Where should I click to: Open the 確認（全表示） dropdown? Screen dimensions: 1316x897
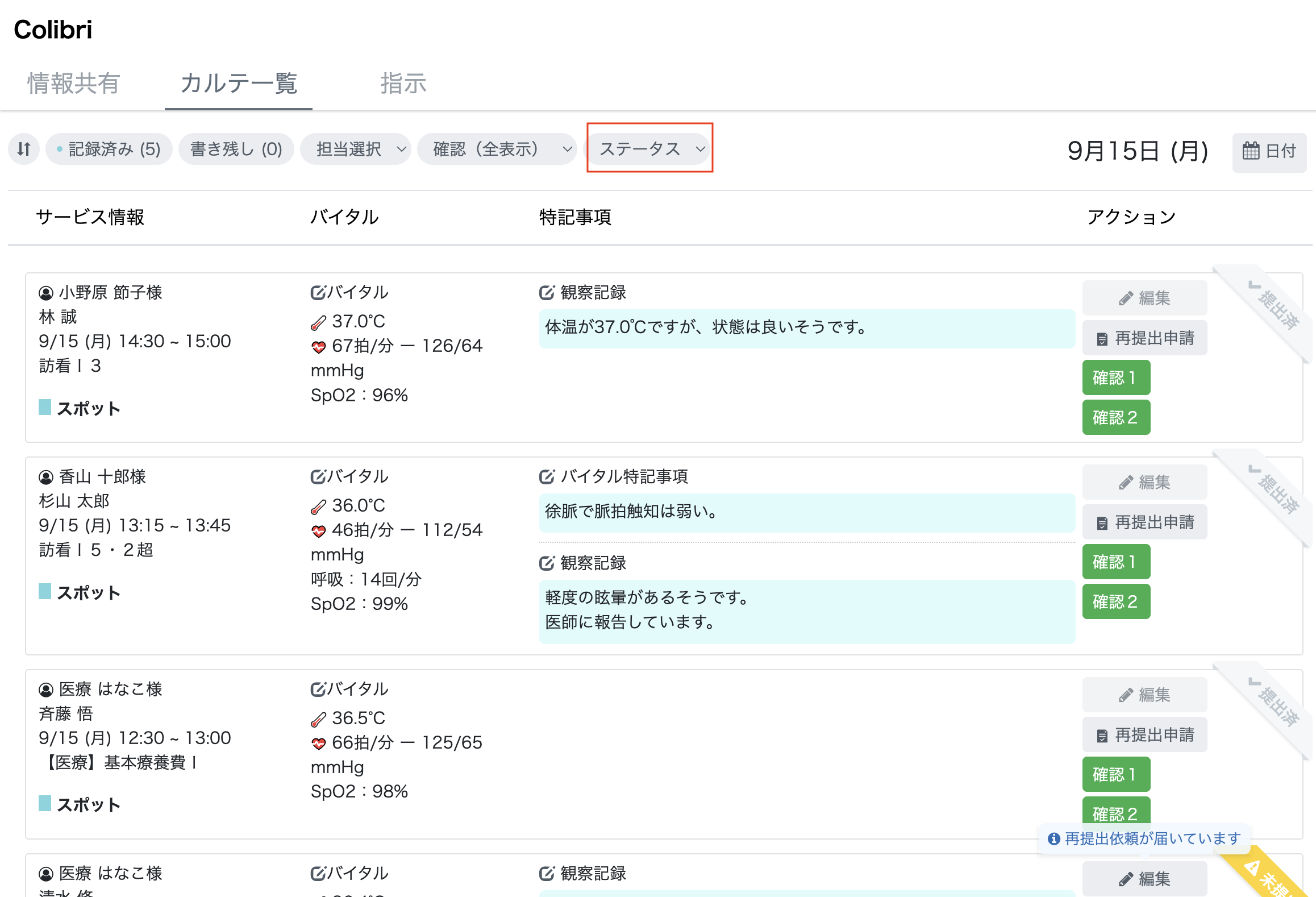(497, 149)
